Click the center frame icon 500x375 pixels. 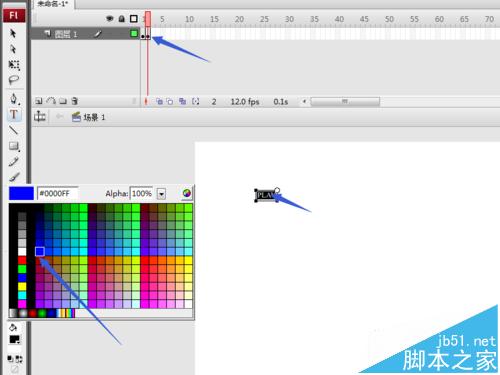[146, 101]
